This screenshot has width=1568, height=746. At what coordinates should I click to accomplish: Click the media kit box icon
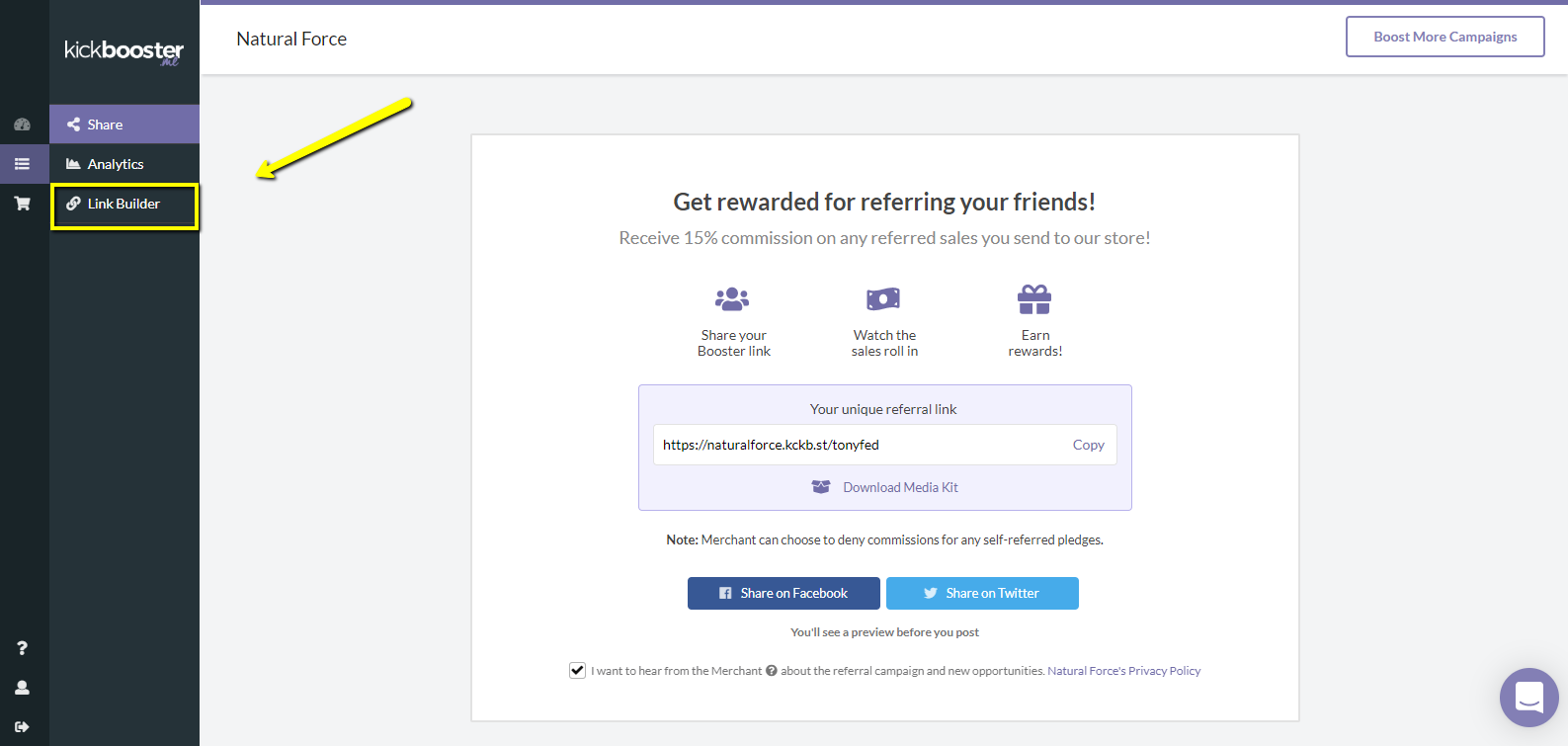coord(821,487)
